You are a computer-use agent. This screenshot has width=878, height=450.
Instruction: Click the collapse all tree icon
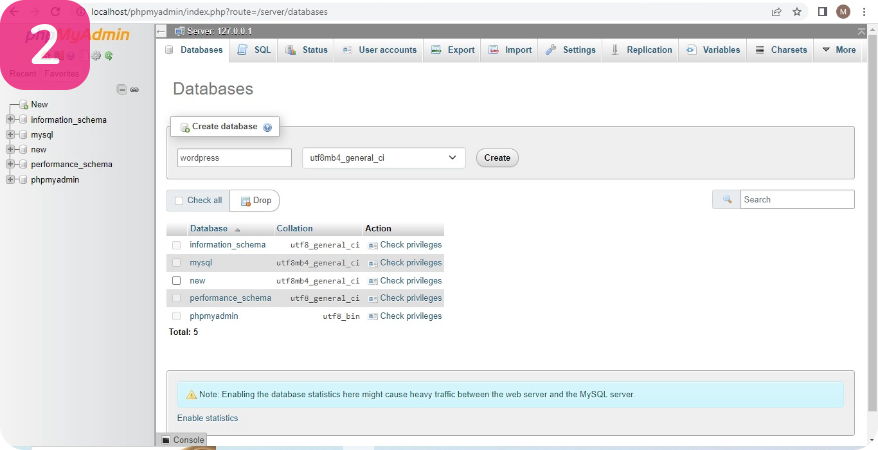coord(121,90)
